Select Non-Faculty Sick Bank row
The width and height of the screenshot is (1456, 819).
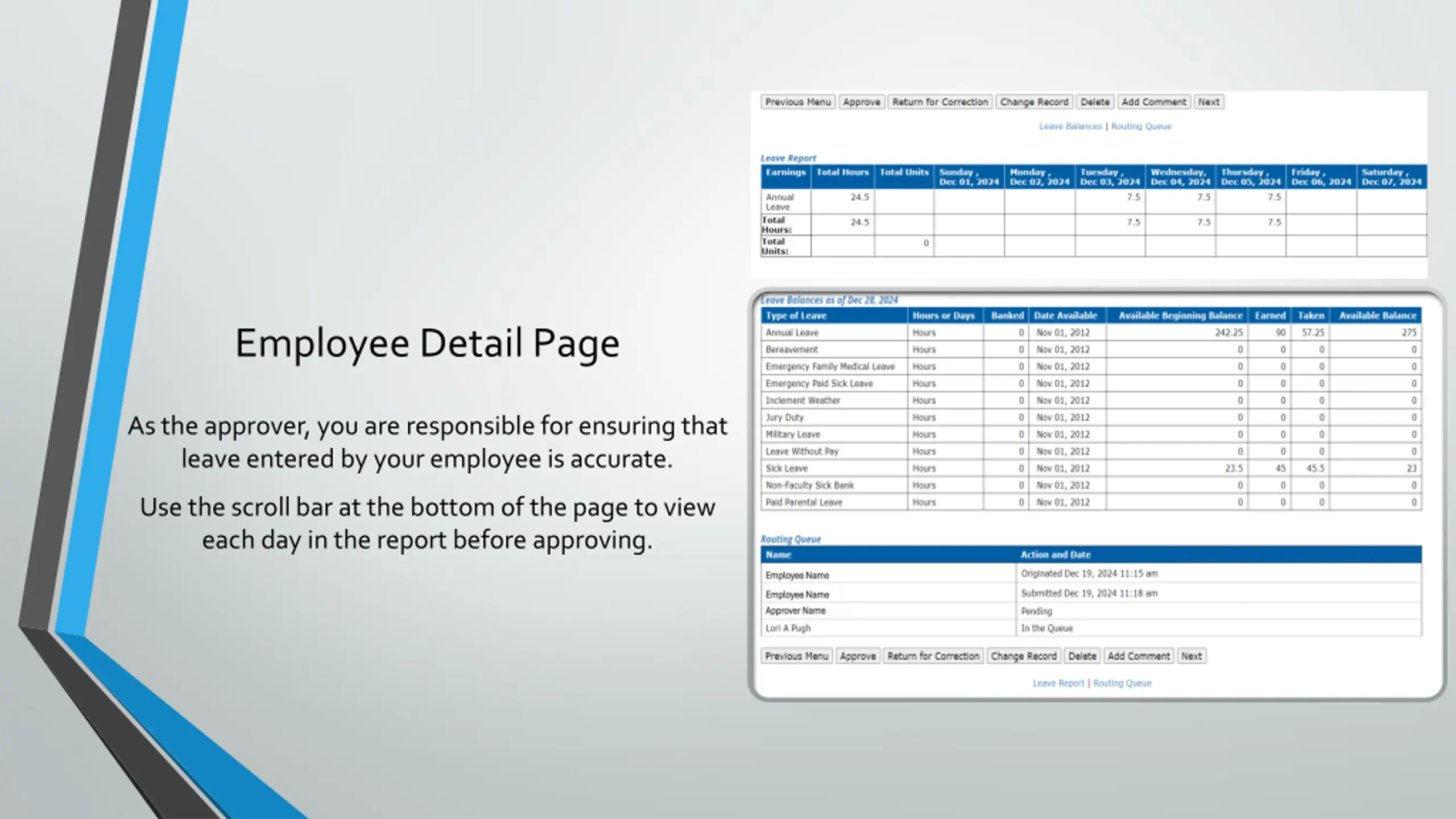coord(1091,486)
